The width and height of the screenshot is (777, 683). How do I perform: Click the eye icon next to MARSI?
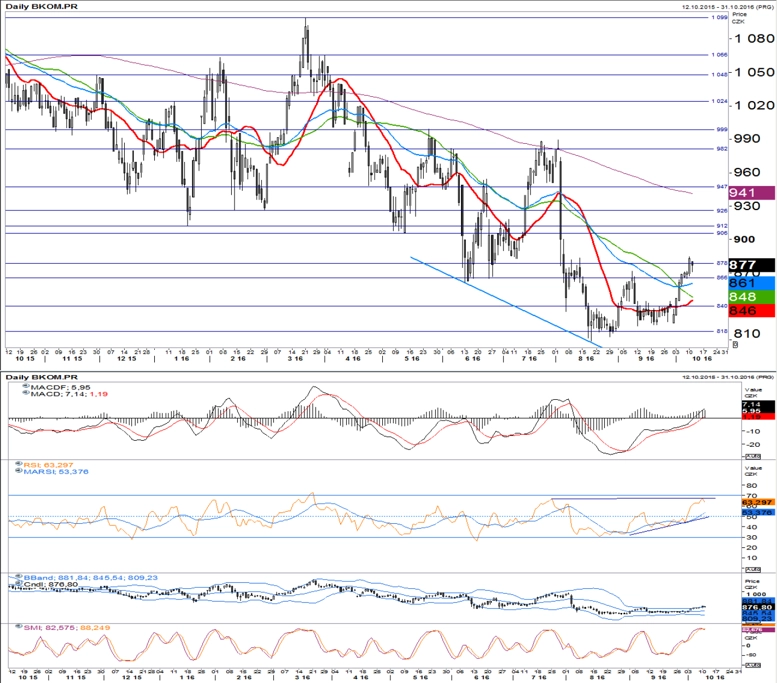(19, 470)
